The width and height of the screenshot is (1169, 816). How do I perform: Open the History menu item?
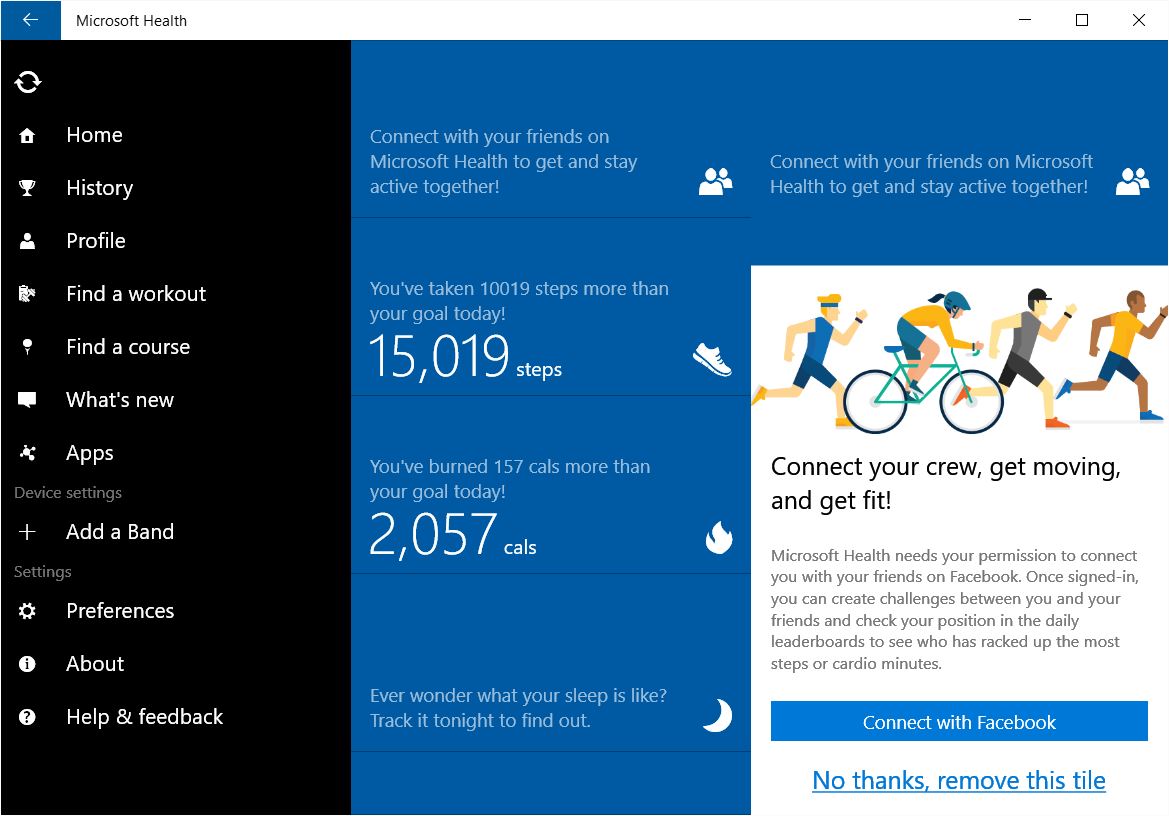coord(100,188)
